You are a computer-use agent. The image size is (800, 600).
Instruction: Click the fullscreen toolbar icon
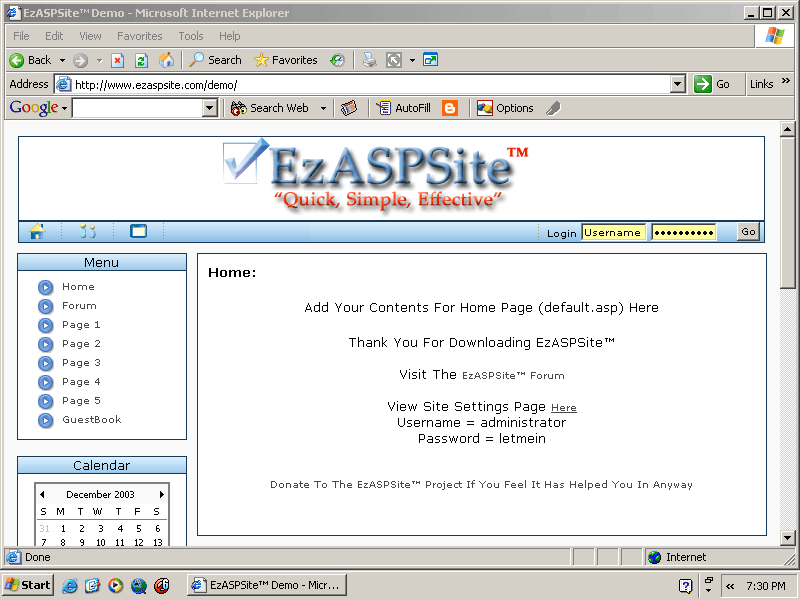pyautogui.click(x=393, y=60)
